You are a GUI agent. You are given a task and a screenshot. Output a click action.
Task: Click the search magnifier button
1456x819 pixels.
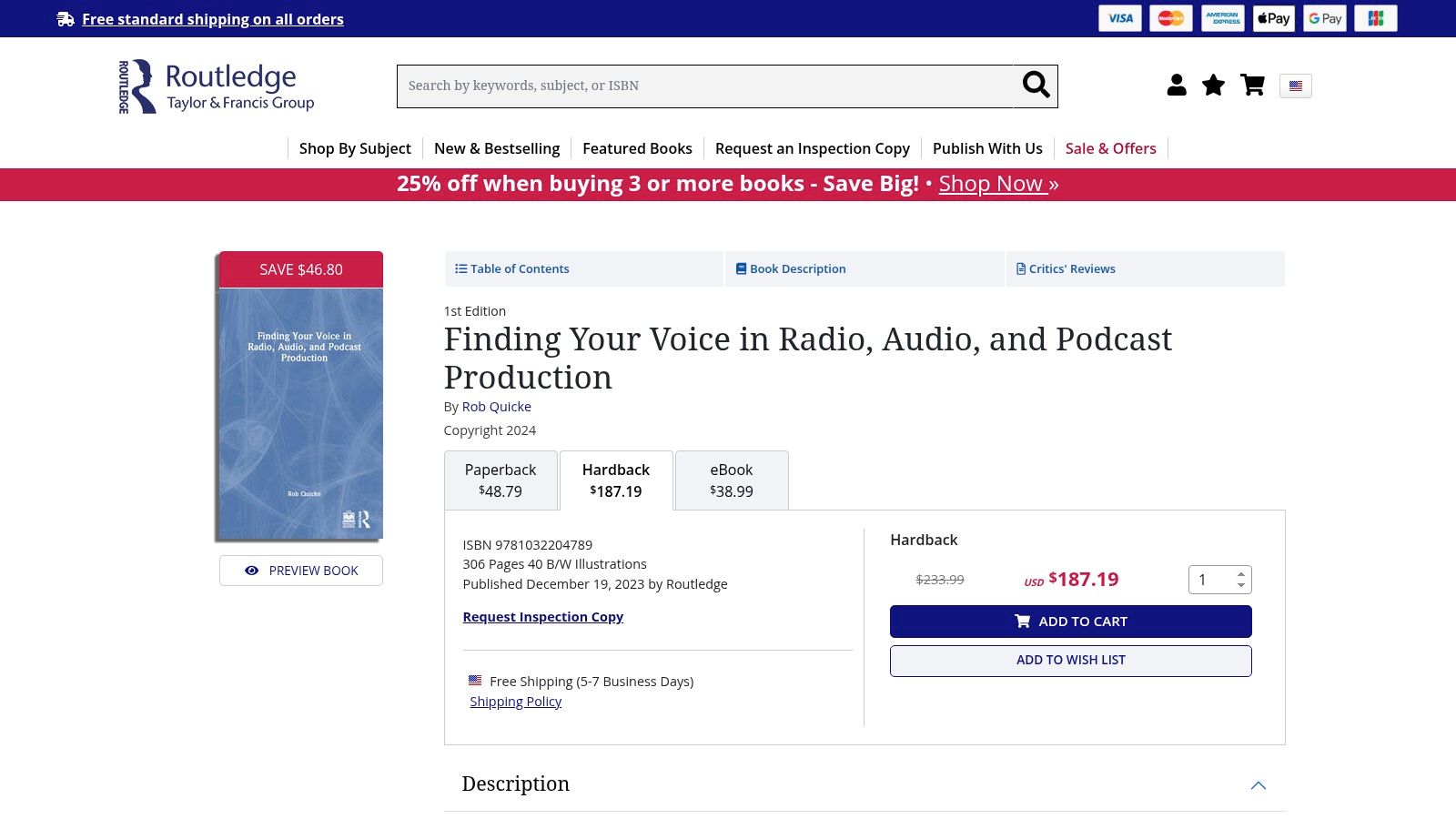tap(1036, 86)
